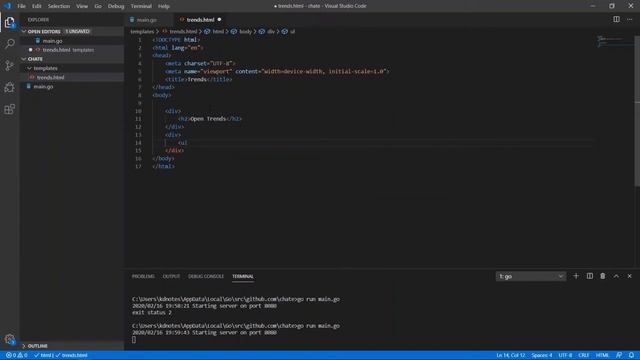This screenshot has height=360, width=640.
Task: Open the Terminal menu
Action: tap(141, 6)
